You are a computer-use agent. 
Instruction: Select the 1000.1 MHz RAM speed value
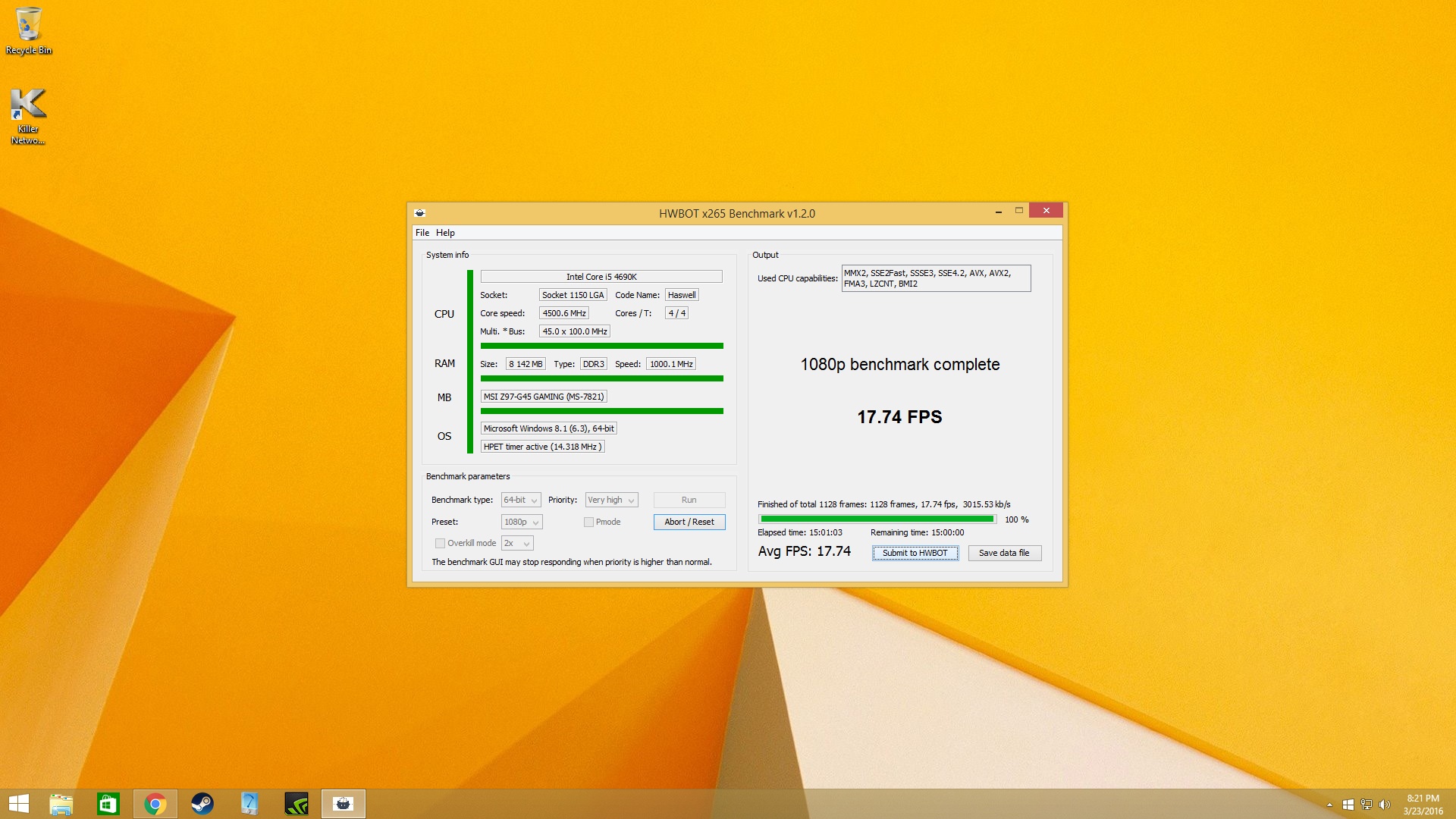671,364
